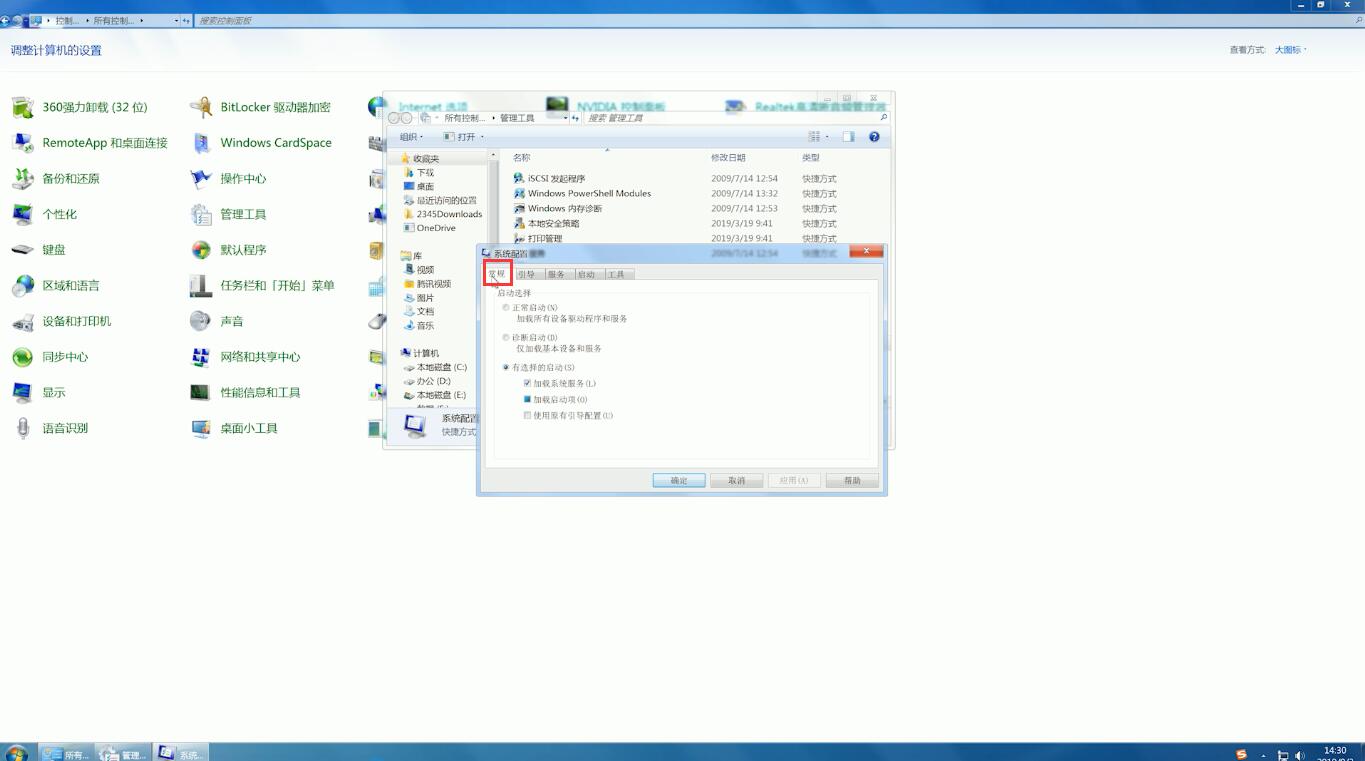Screen dimensions: 1365x761
Task: Open 设备和打印机
Action: [62, 321]
